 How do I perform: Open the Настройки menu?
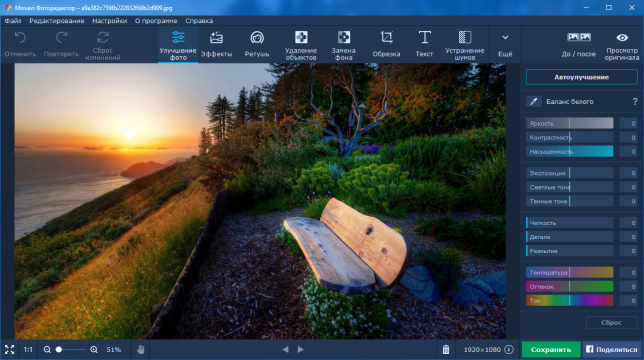(x=109, y=21)
